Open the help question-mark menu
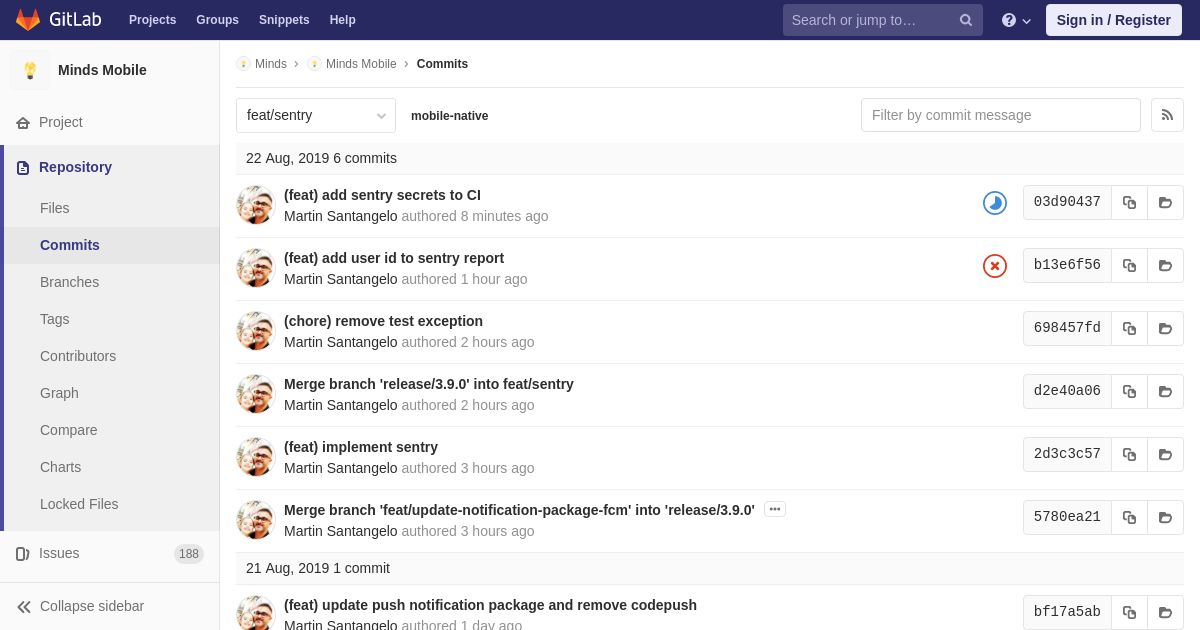Image resolution: width=1200 pixels, height=630 pixels. [x=1016, y=20]
